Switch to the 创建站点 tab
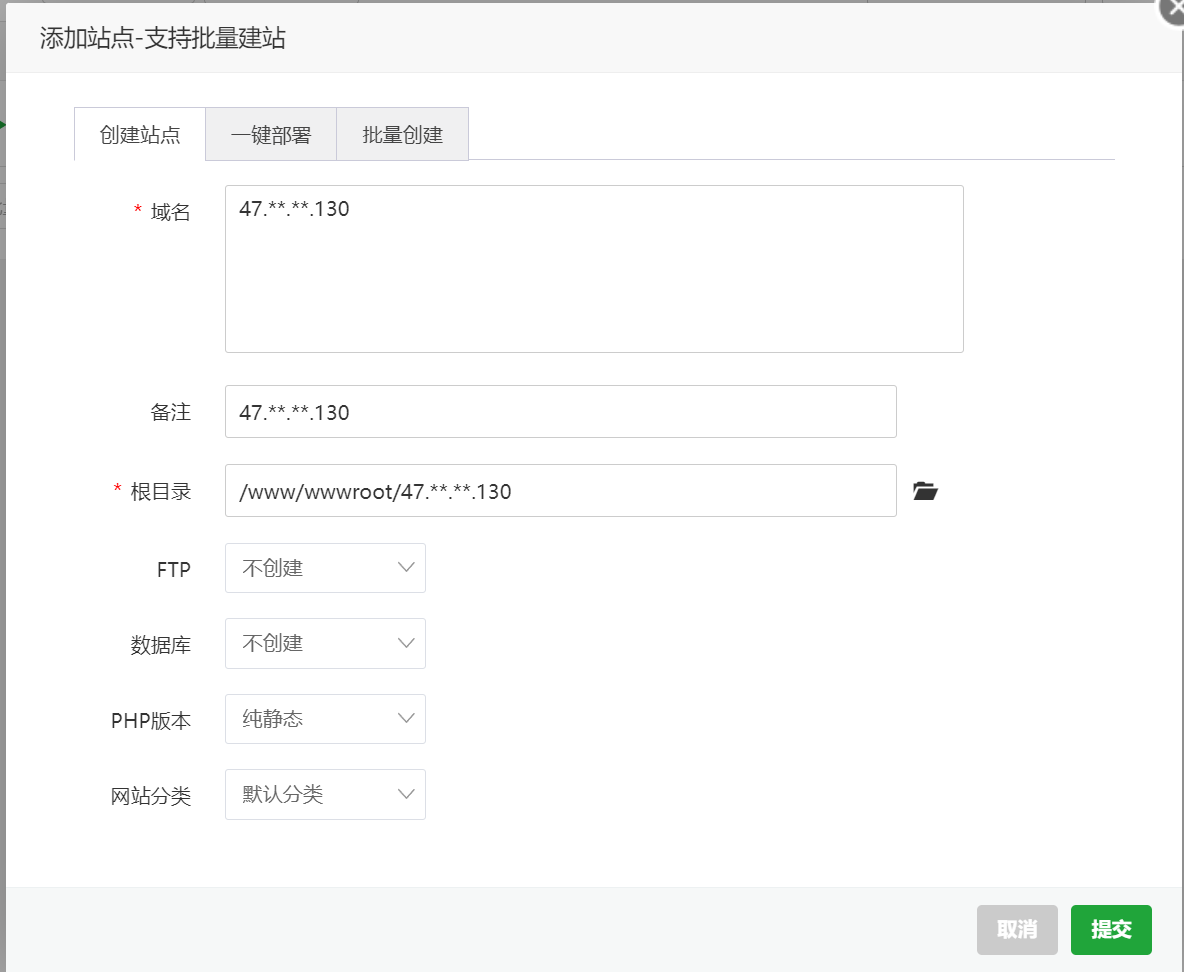This screenshot has width=1184, height=972. (140, 134)
